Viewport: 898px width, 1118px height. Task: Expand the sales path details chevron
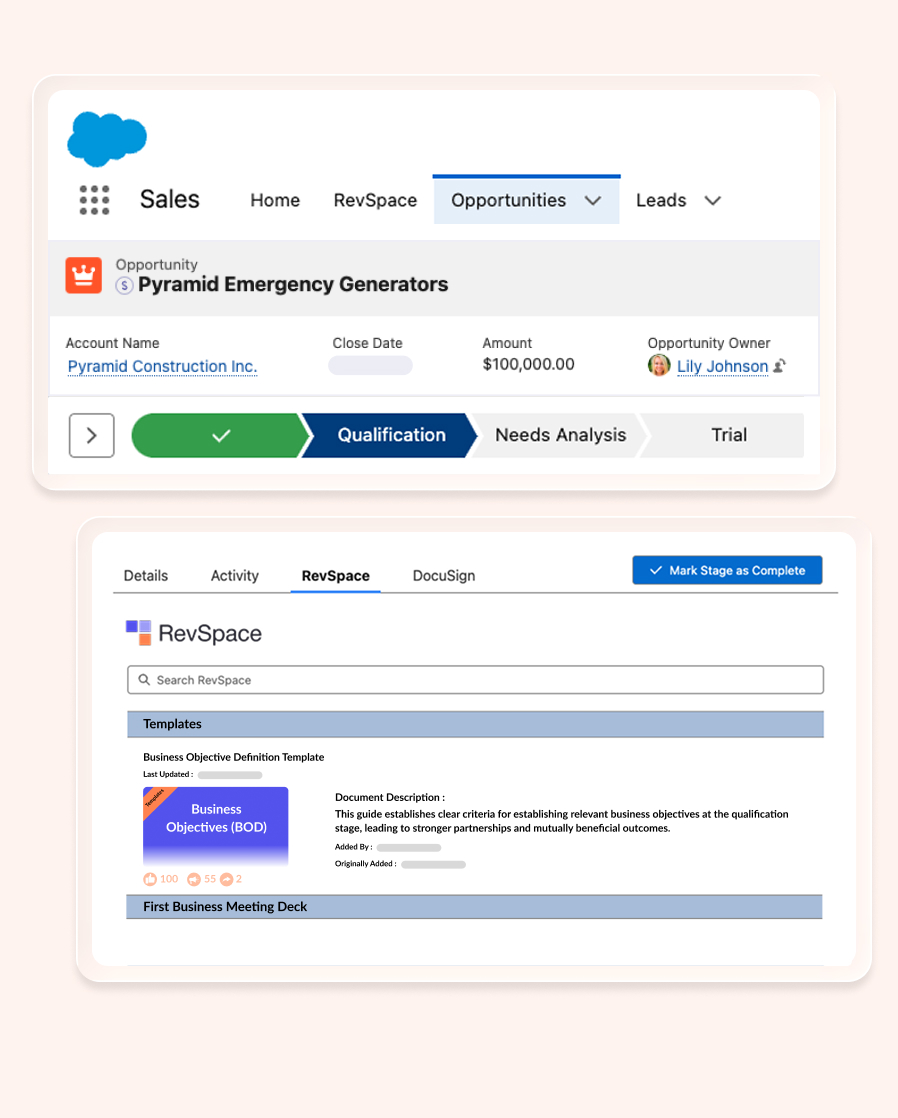(91, 435)
